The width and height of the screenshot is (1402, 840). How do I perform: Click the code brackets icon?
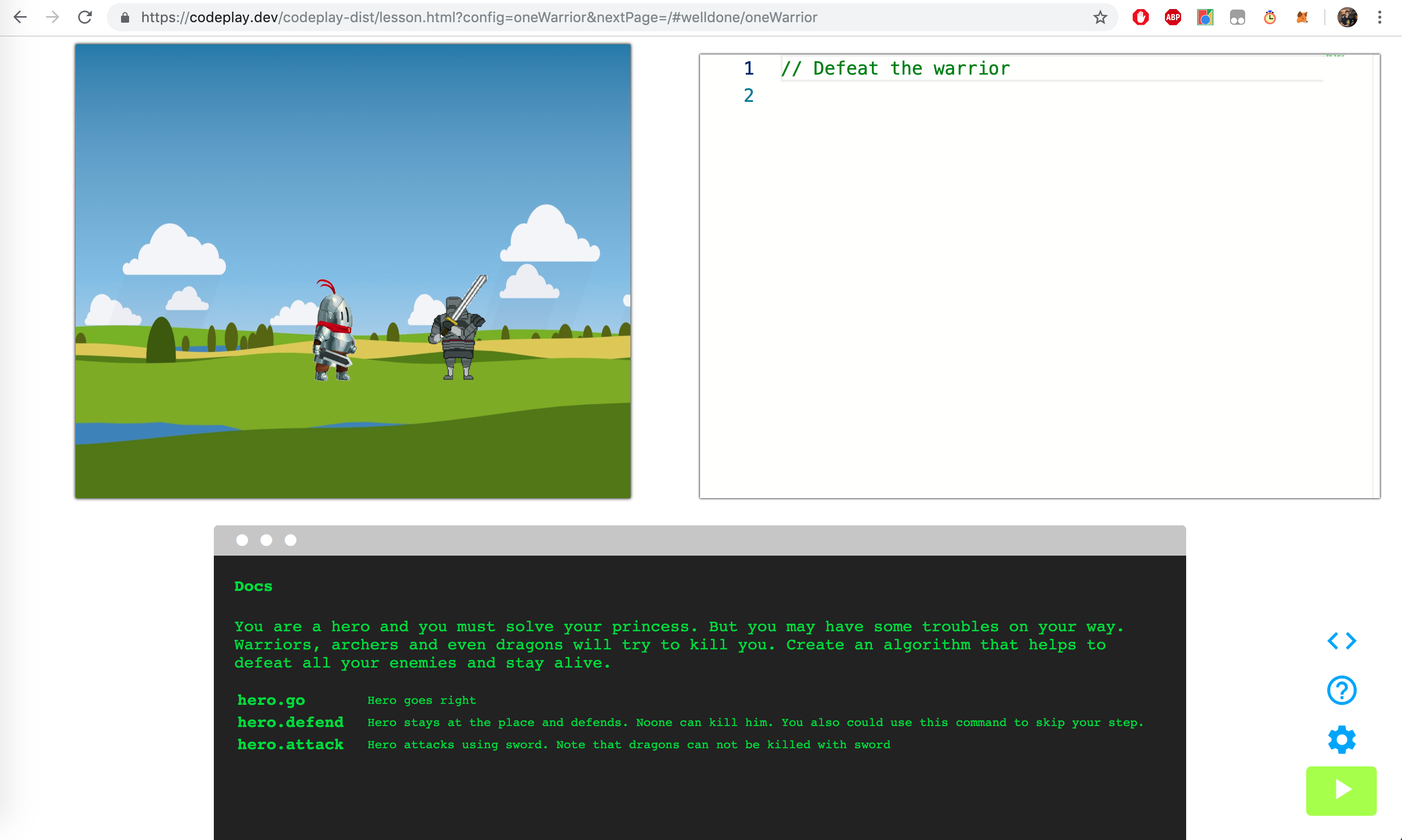1341,641
